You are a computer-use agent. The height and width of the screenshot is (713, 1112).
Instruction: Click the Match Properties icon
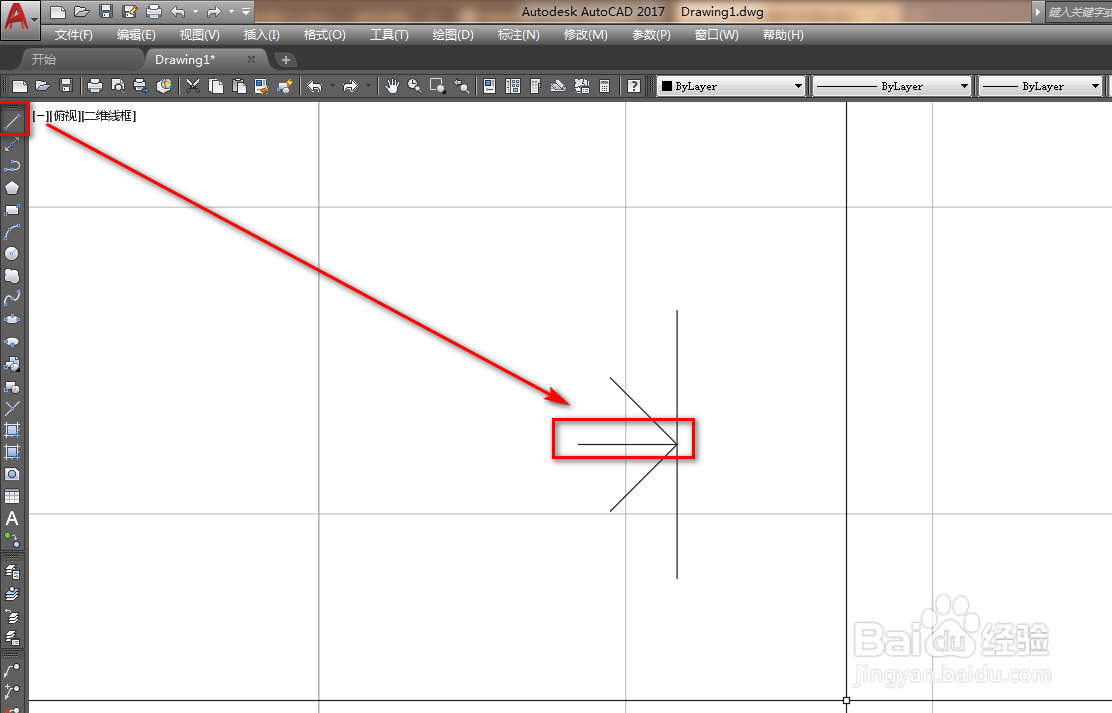262,87
